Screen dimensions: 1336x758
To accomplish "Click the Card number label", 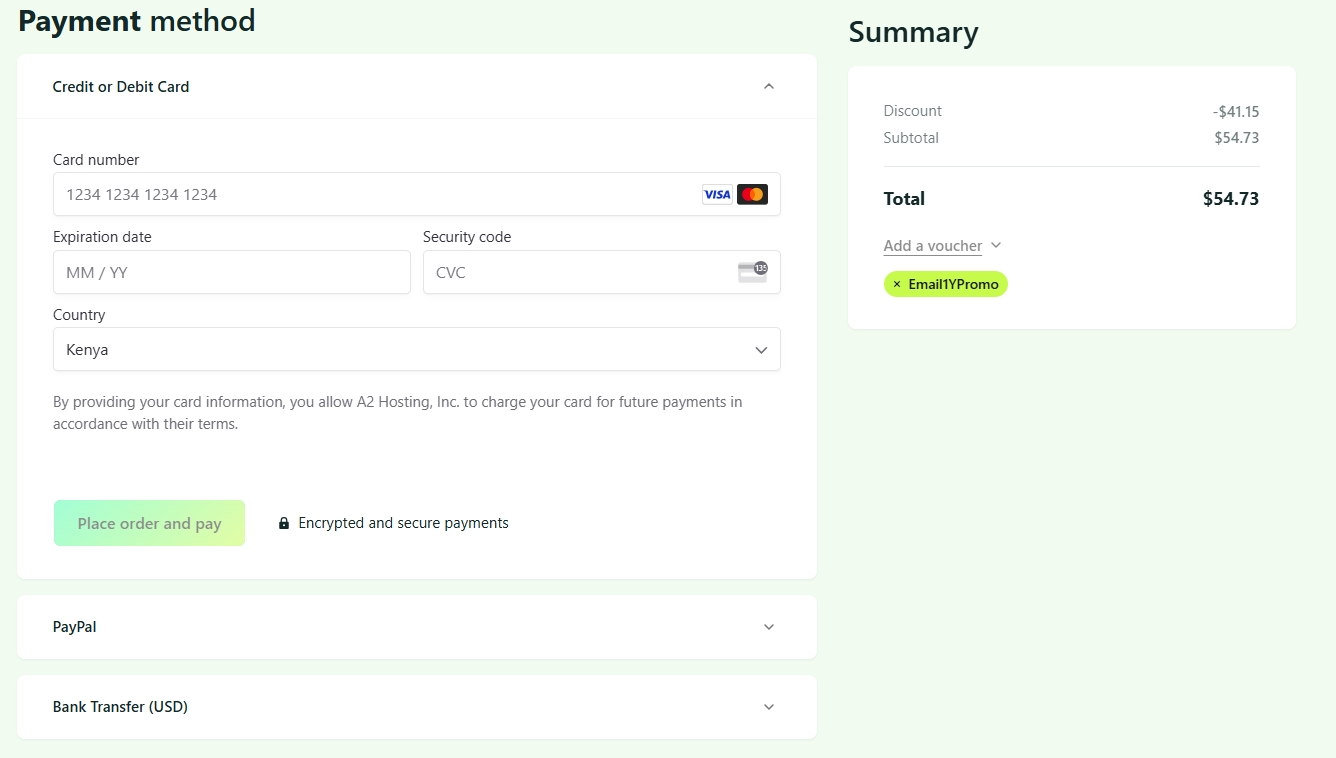I will [96, 160].
